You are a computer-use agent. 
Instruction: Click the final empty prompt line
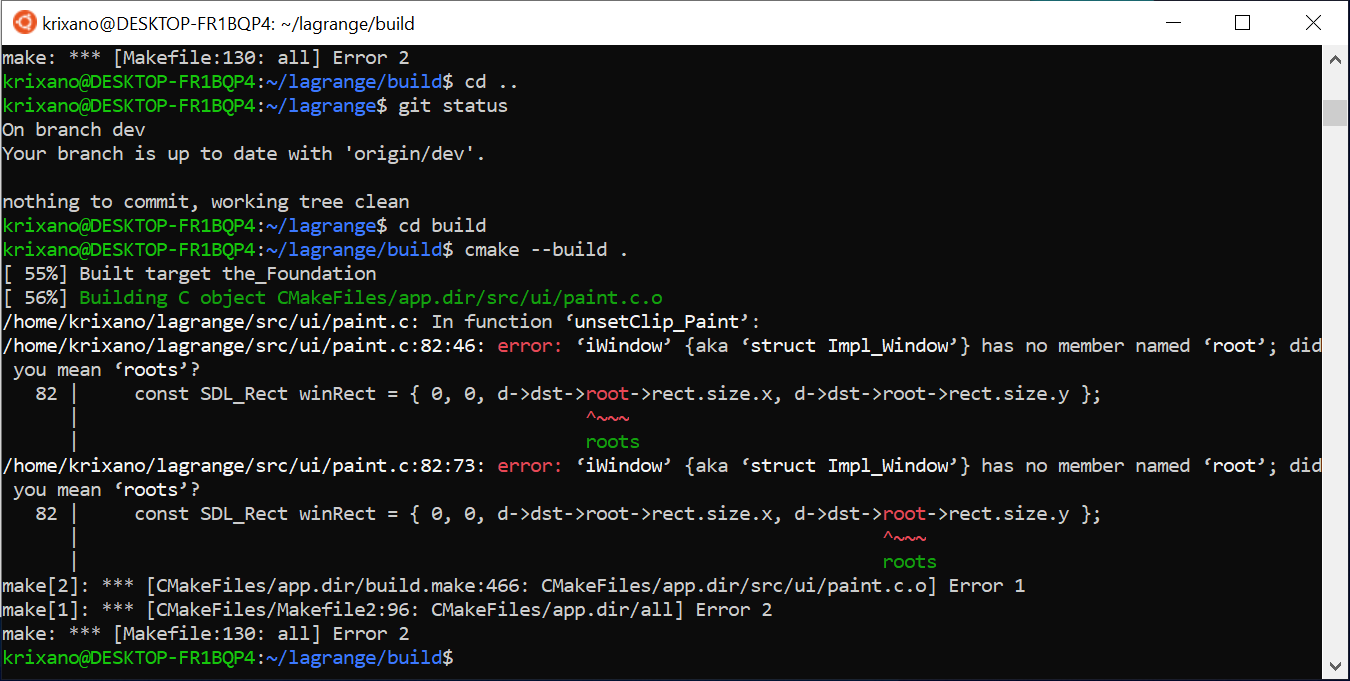coord(228,658)
